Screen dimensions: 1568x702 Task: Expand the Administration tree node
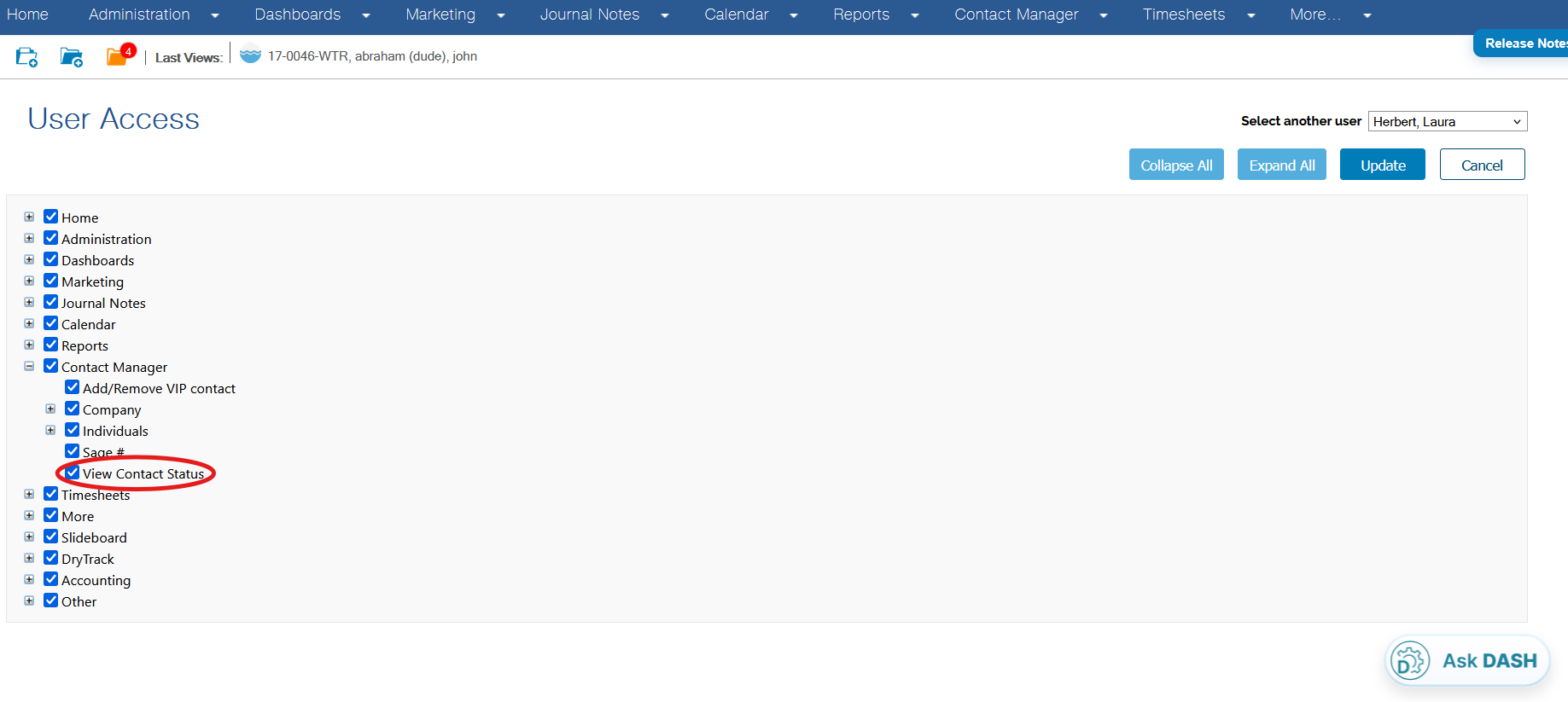click(29, 238)
